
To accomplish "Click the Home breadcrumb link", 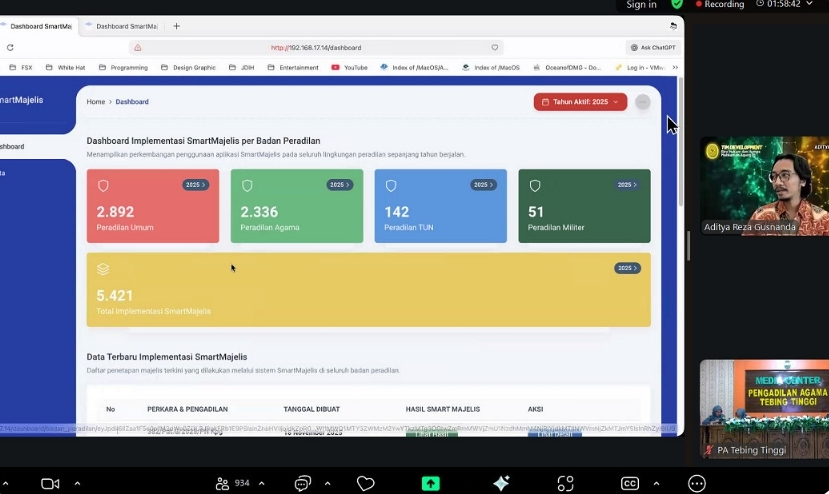I will (x=95, y=102).
